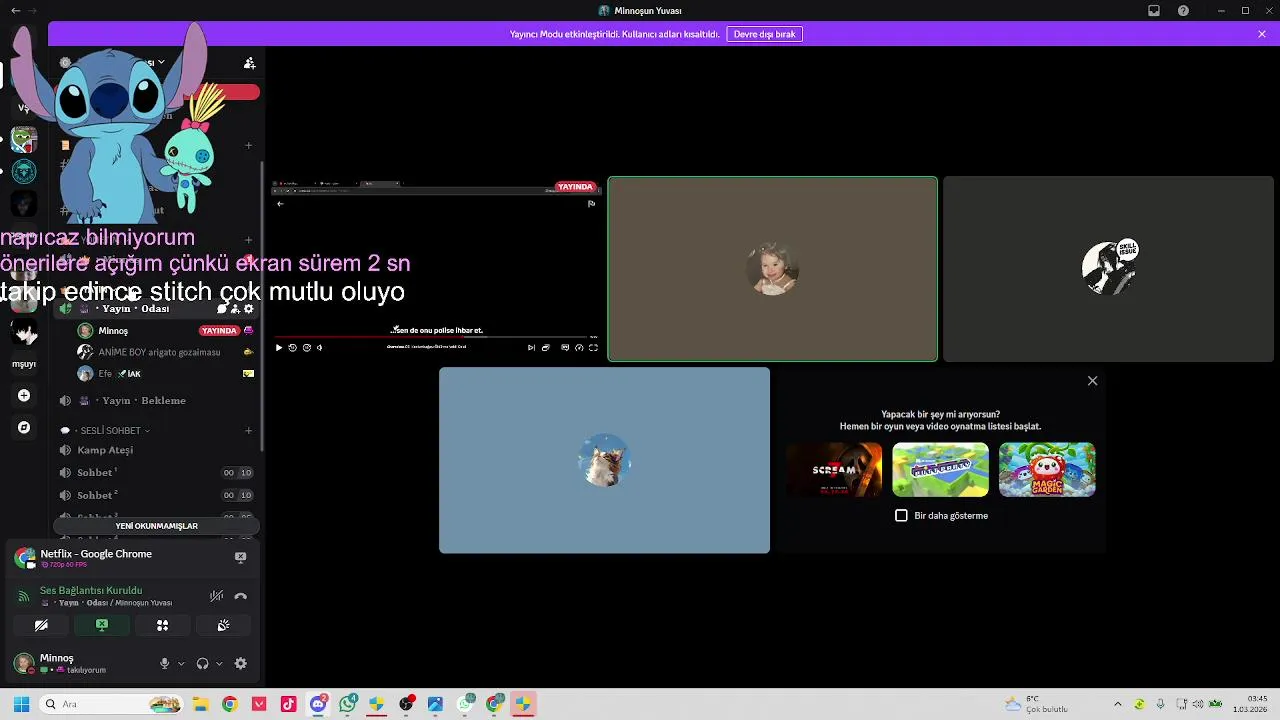Open Yayın Odası channel settings gear
The image size is (1280, 720).
(249, 309)
